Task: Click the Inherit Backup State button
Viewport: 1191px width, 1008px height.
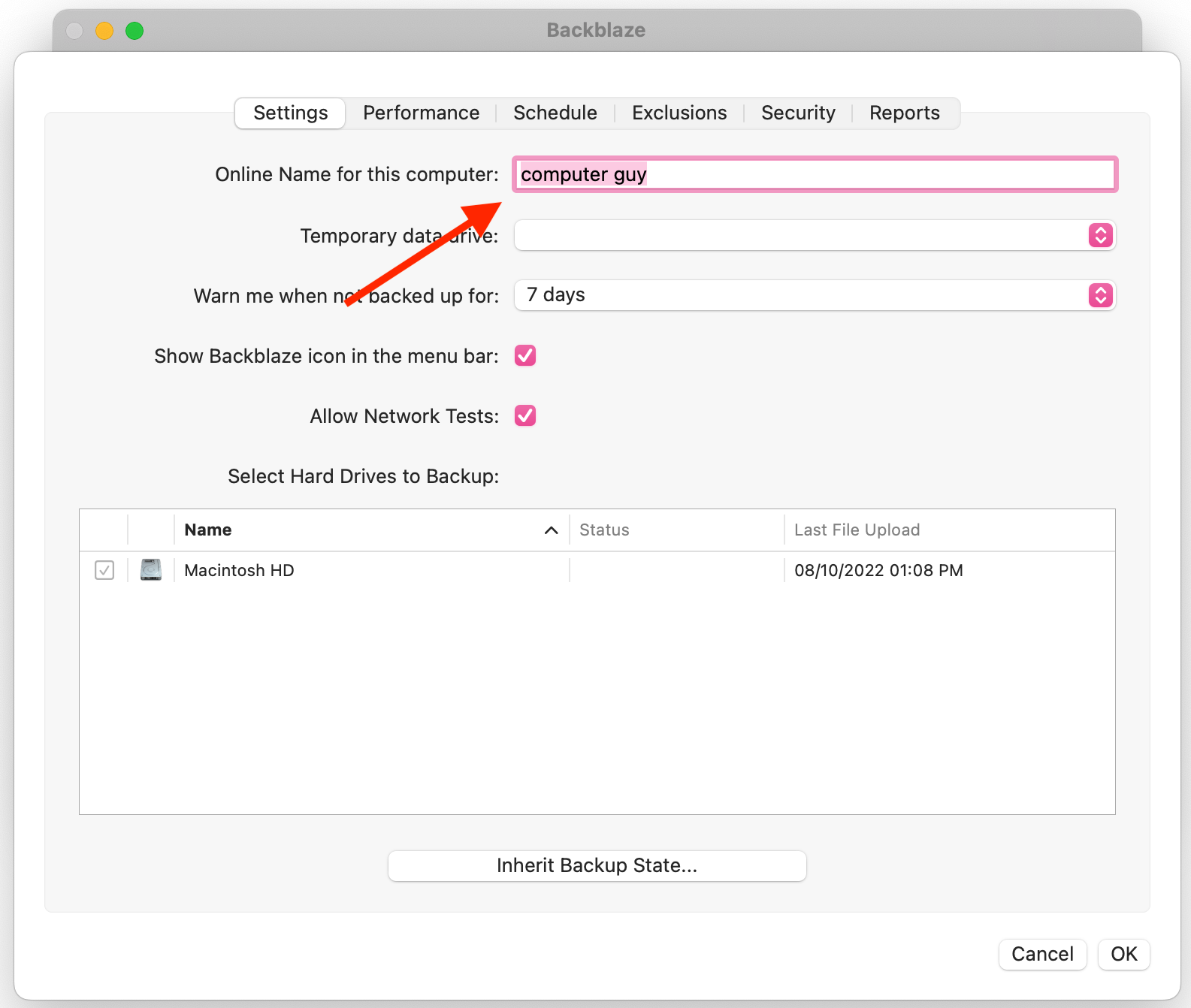Action: click(x=597, y=866)
